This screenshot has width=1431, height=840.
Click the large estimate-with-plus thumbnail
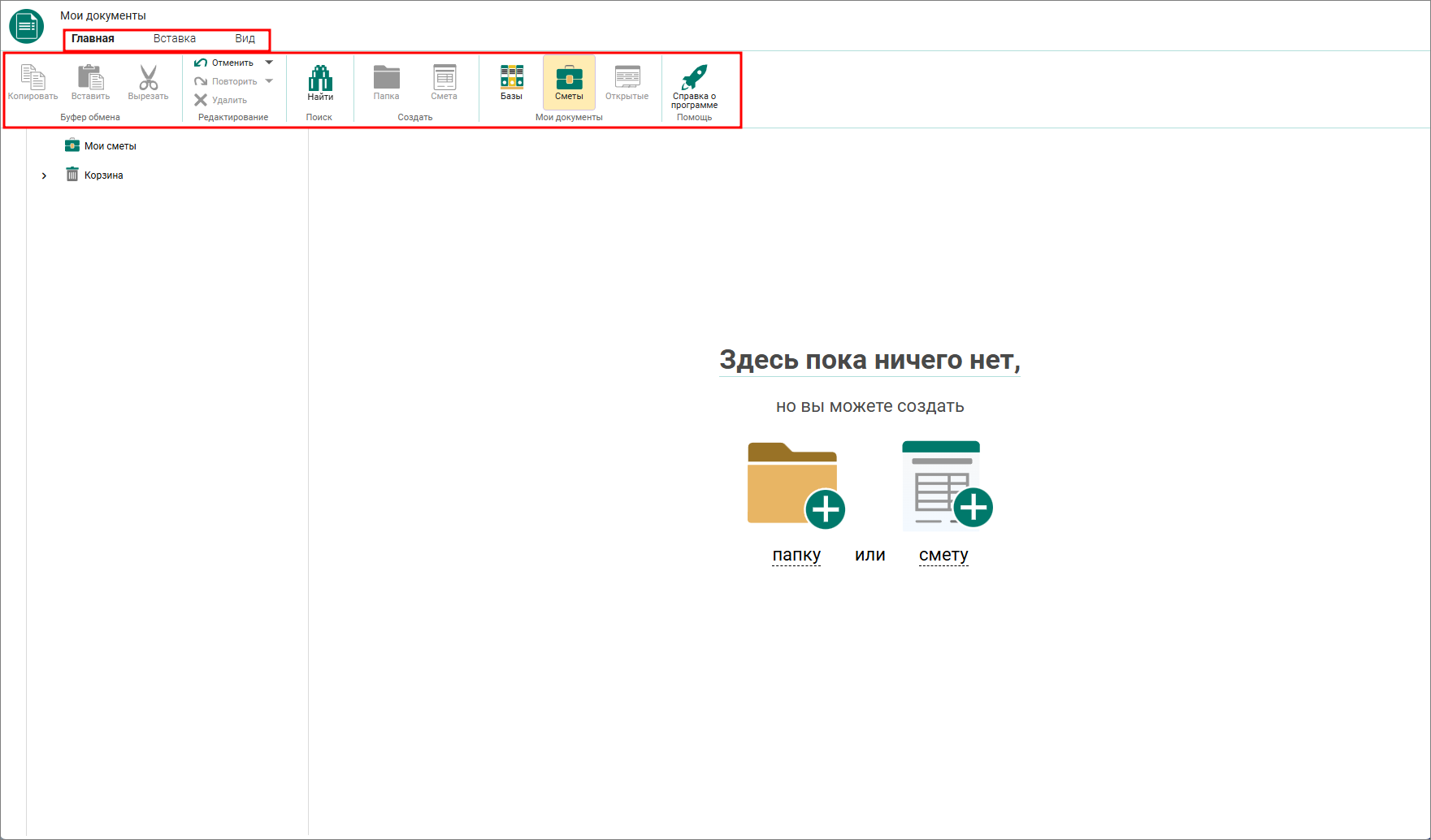click(947, 485)
